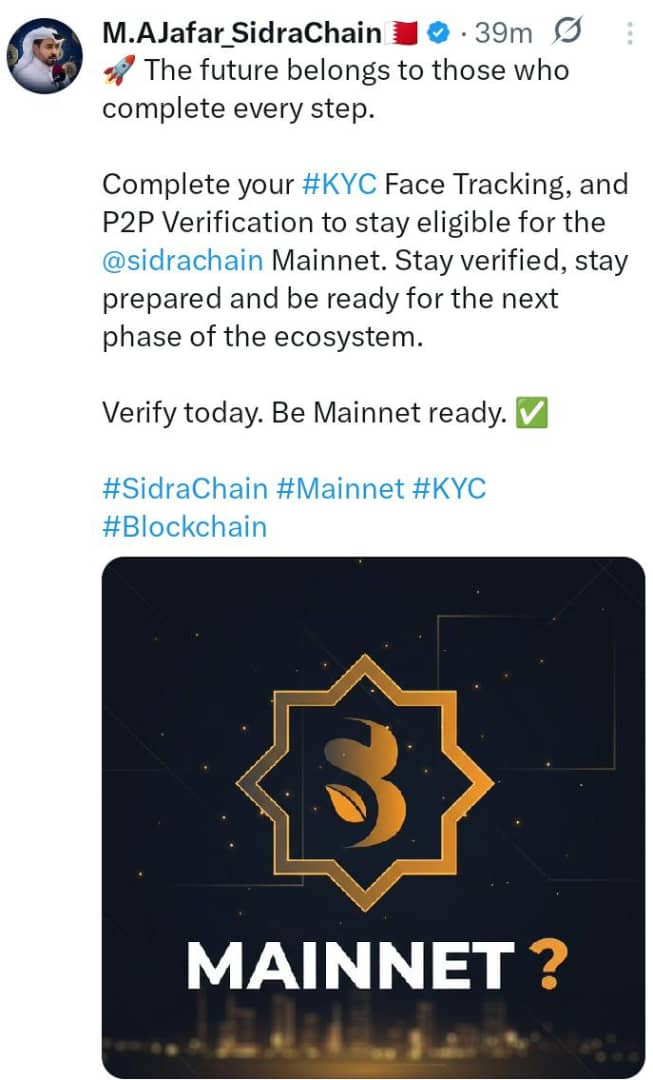Click the rocket emoji at tweet start
The image size is (653, 1080).
coord(119,70)
